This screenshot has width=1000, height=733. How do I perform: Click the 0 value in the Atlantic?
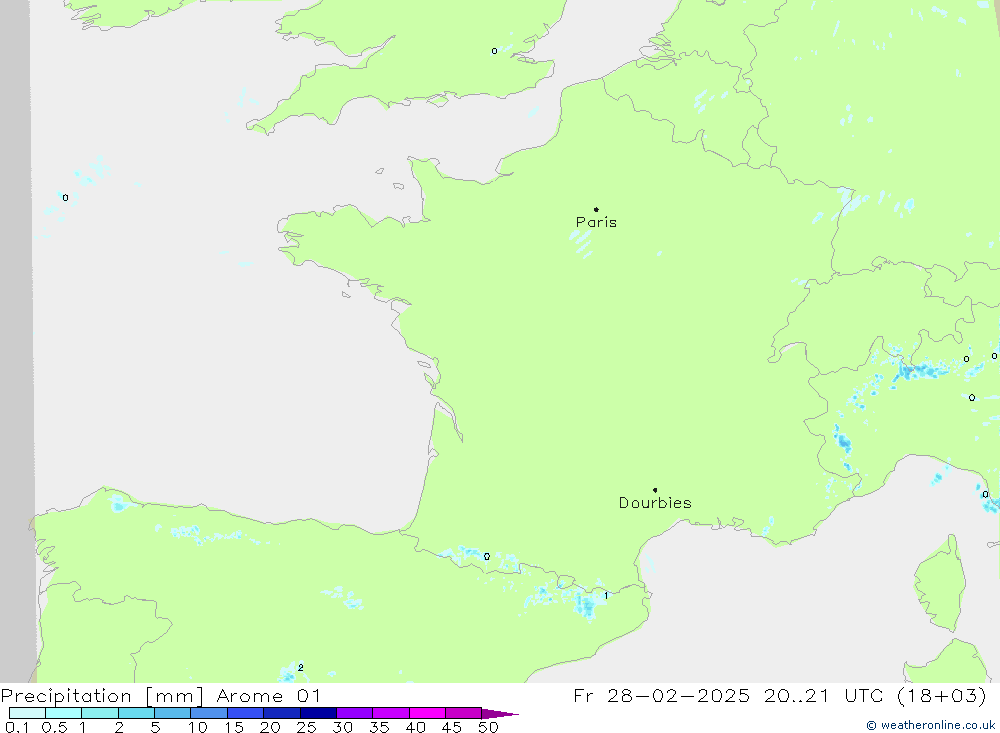coord(65,198)
